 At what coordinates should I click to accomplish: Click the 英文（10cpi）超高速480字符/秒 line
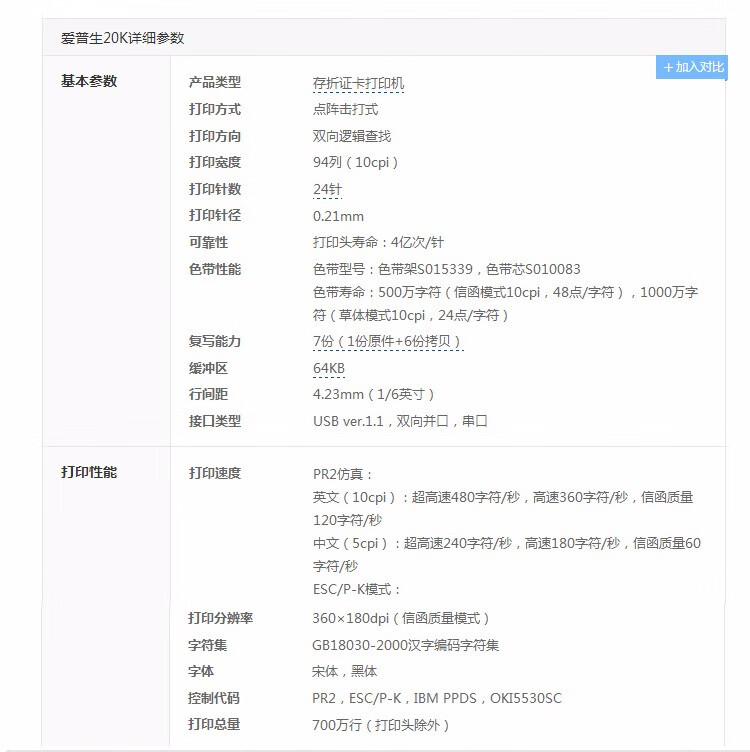503,509
